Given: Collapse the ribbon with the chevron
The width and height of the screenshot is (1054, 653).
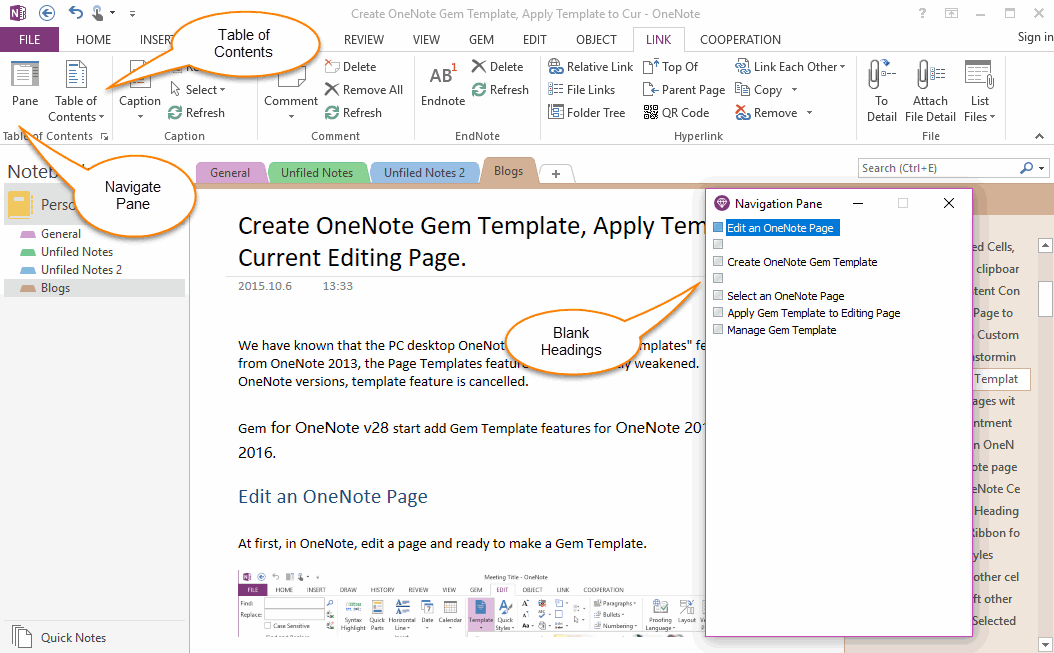Looking at the screenshot, I should [1039, 136].
